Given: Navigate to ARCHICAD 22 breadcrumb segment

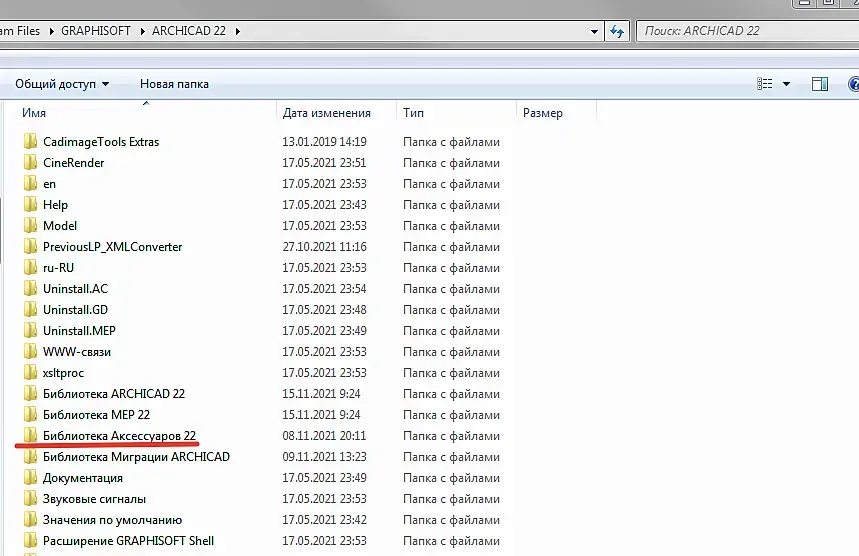Looking at the screenshot, I should pyautogui.click(x=189, y=31).
